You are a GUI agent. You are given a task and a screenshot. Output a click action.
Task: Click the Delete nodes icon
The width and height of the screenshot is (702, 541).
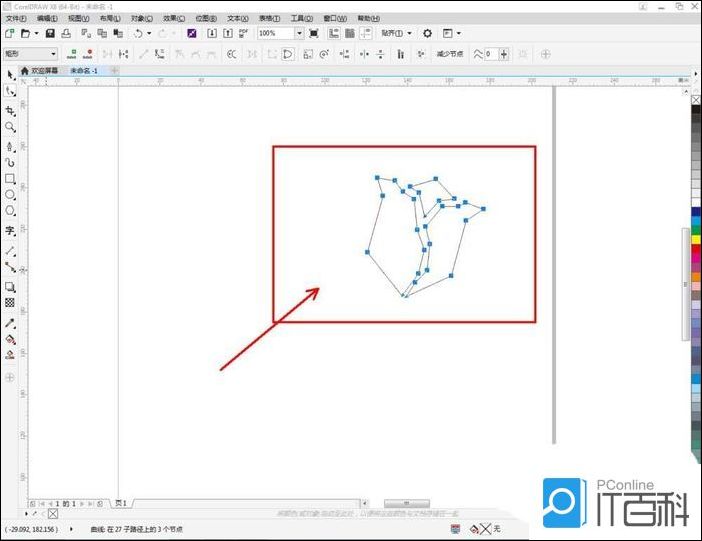[x=88, y=54]
